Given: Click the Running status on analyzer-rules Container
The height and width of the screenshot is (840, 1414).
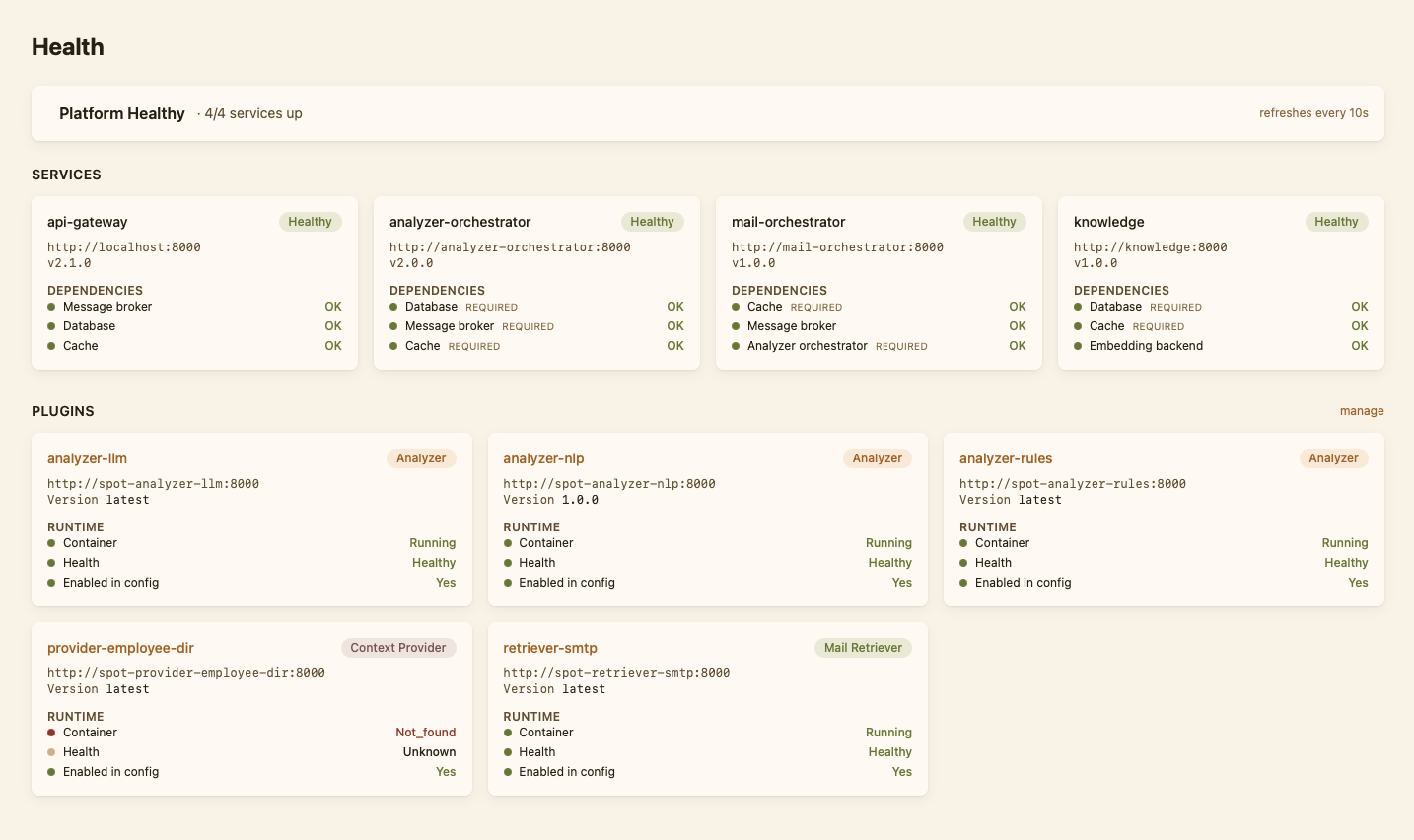Looking at the screenshot, I should (x=1345, y=543).
